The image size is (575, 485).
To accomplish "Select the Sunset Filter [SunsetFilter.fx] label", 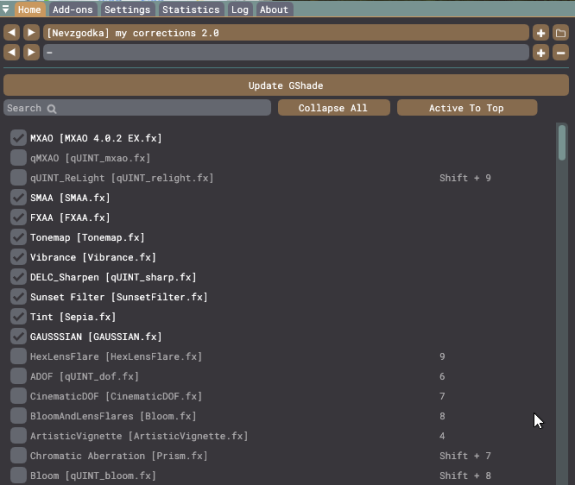I will (119, 297).
